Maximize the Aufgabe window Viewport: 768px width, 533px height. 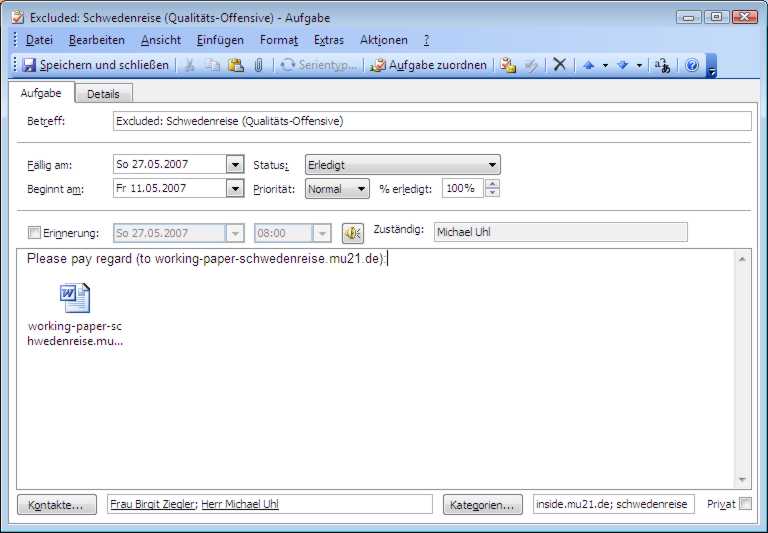click(x=717, y=18)
